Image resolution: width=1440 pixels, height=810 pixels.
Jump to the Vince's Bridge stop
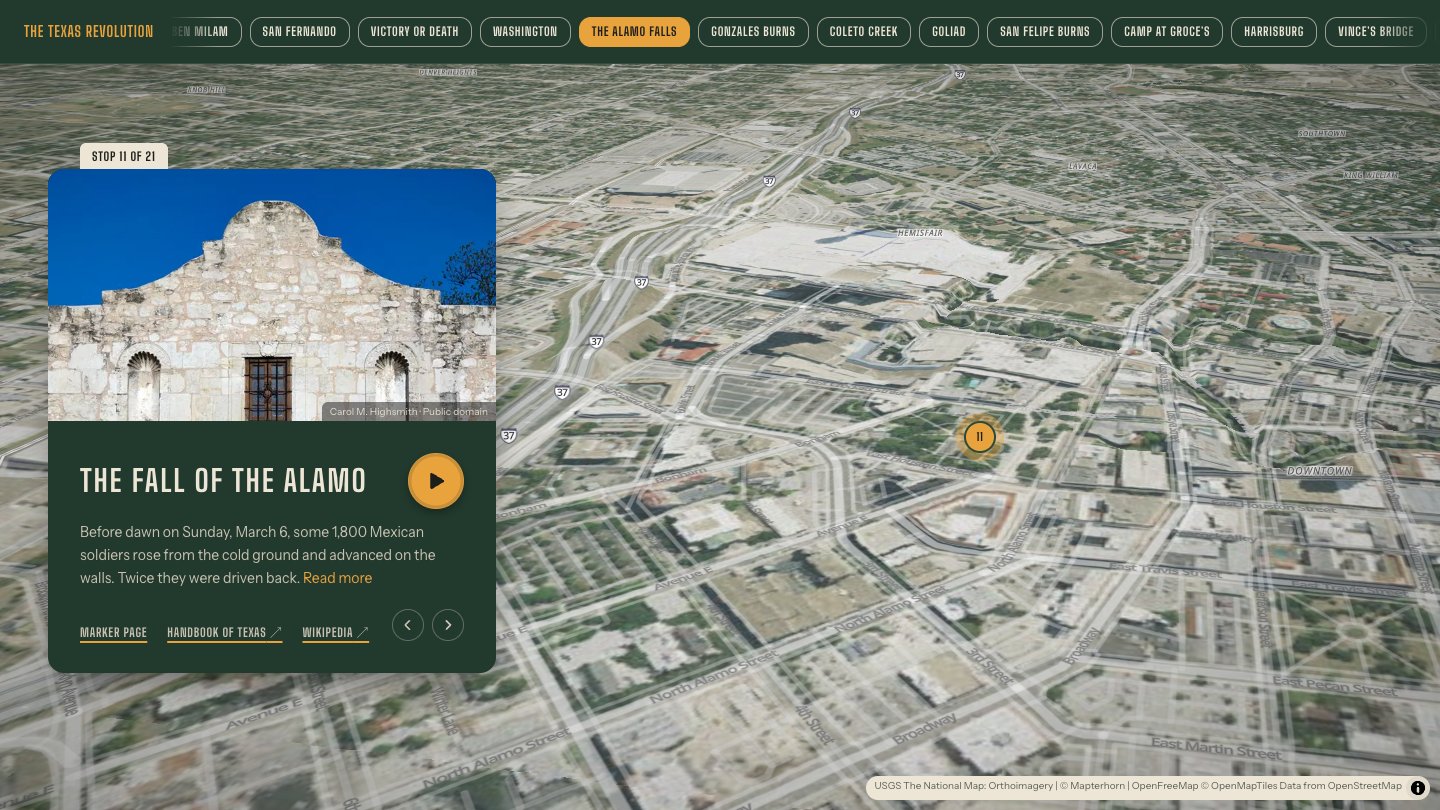(x=1376, y=32)
